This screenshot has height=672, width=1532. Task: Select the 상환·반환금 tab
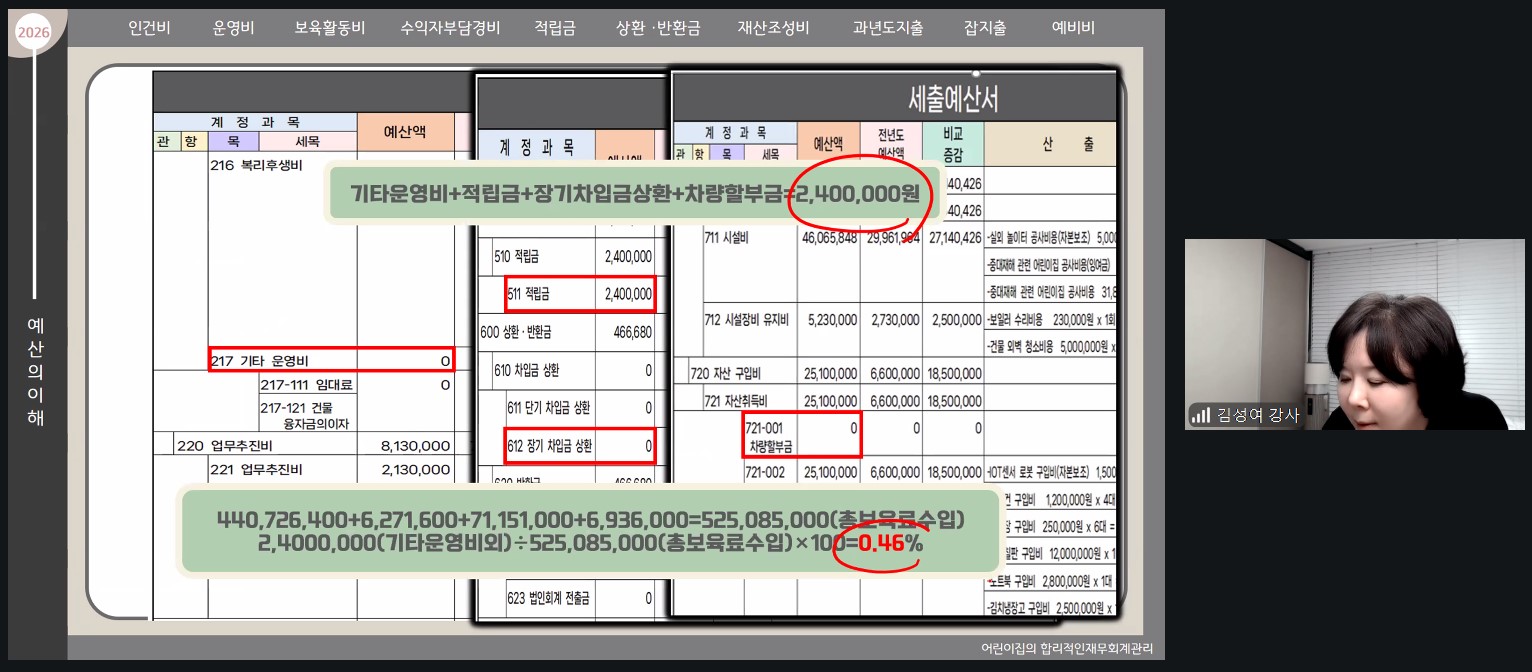(x=659, y=28)
